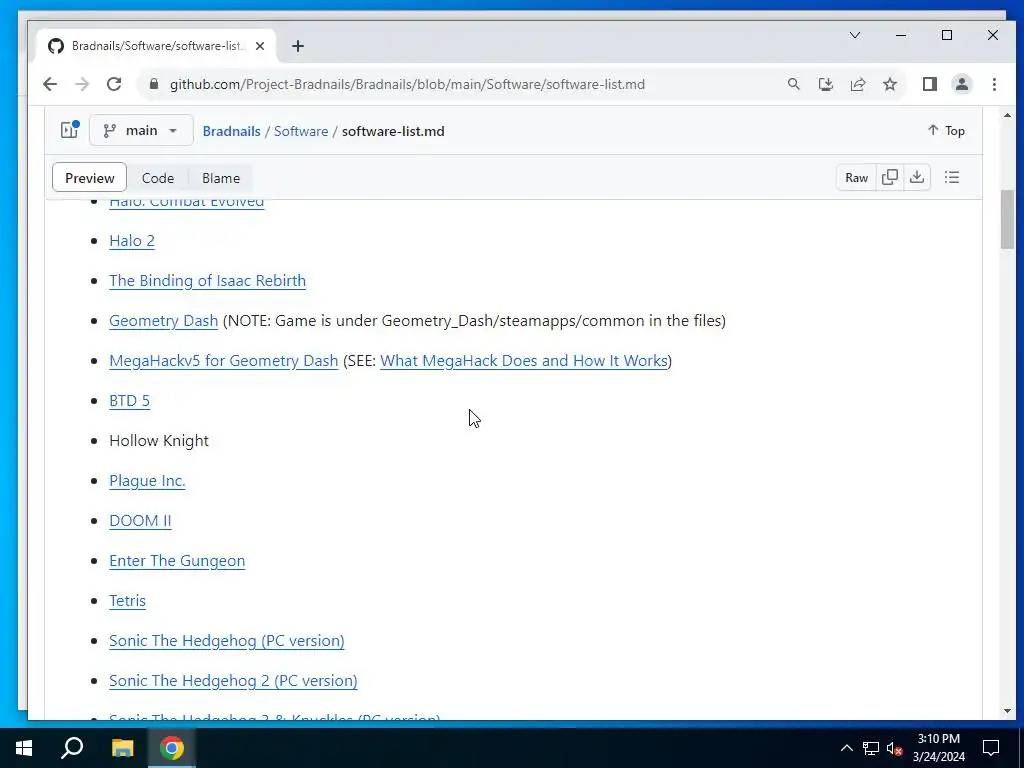The width and height of the screenshot is (1024, 768).
Task: Open the search in page magnifier icon
Action: (x=793, y=84)
